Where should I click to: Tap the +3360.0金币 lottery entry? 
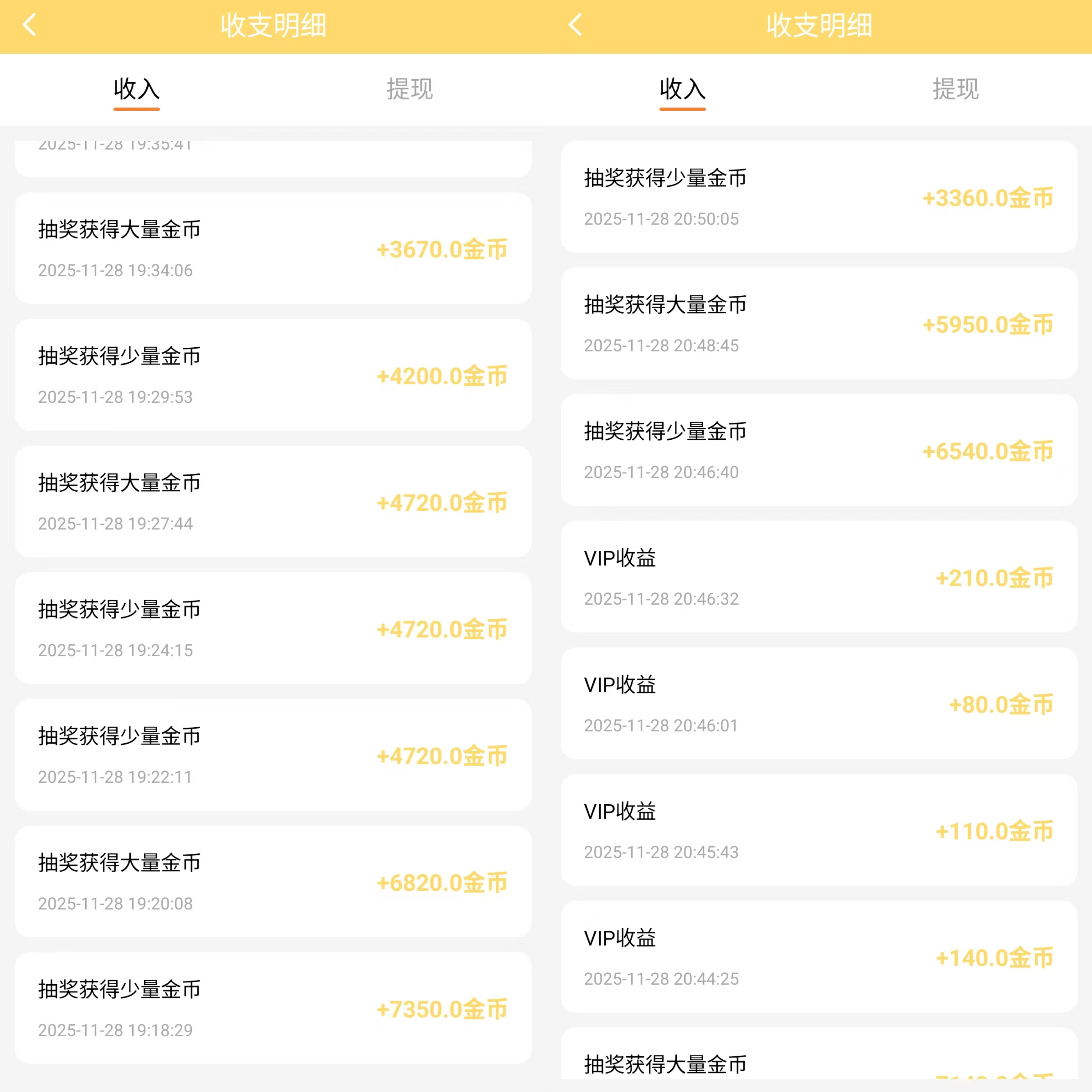tap(819, 197)
